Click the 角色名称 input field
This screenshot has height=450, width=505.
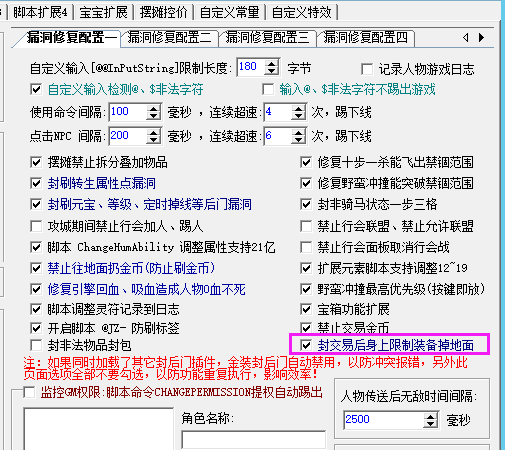pos(254,440)
